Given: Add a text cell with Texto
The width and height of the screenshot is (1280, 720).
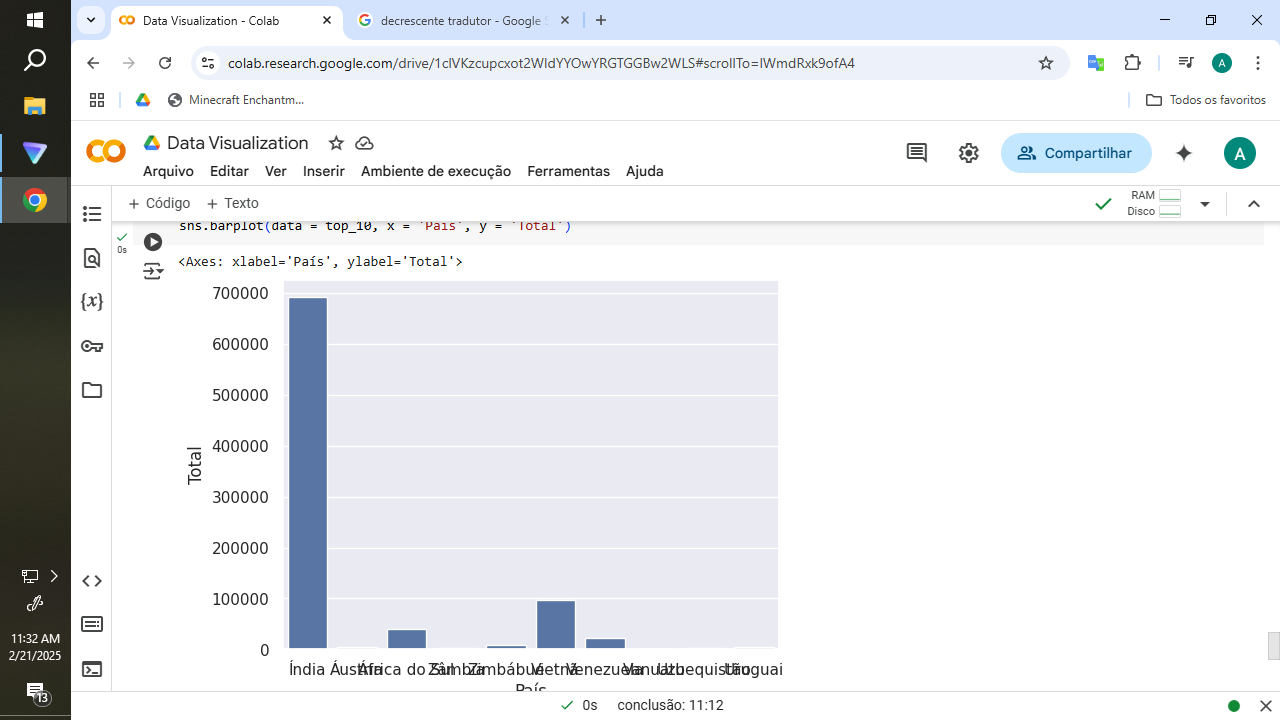Looking at the screenshot, I should click(x=232, y=203).
